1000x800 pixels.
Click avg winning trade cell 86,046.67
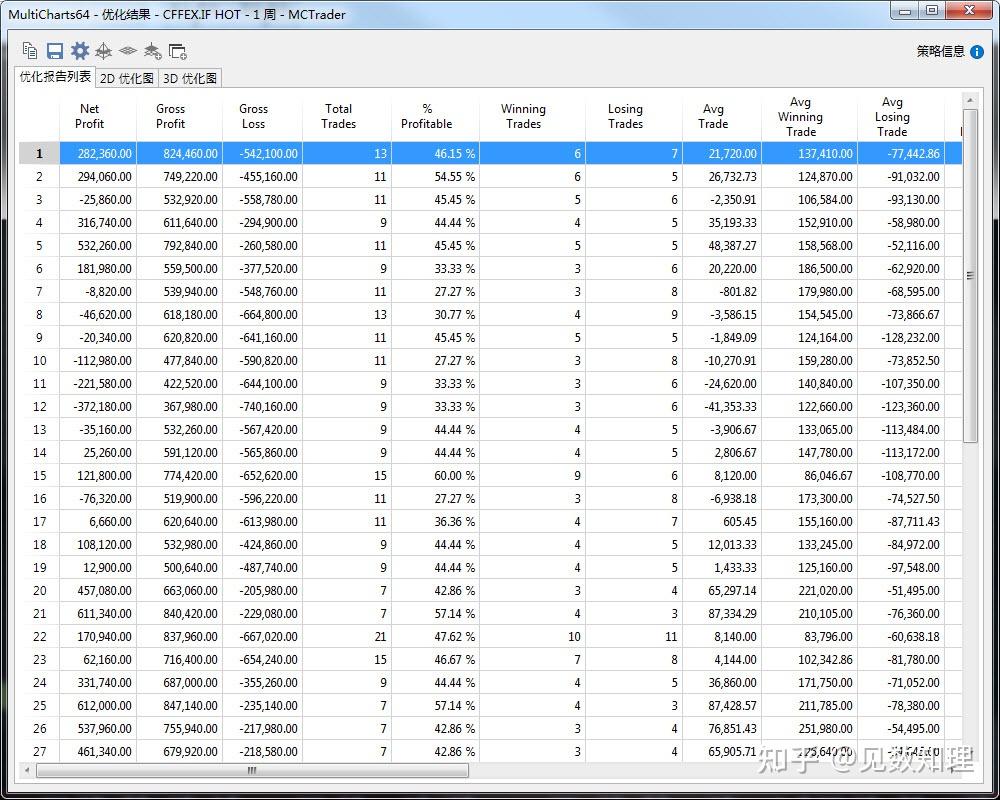click(x=809, y=475)
